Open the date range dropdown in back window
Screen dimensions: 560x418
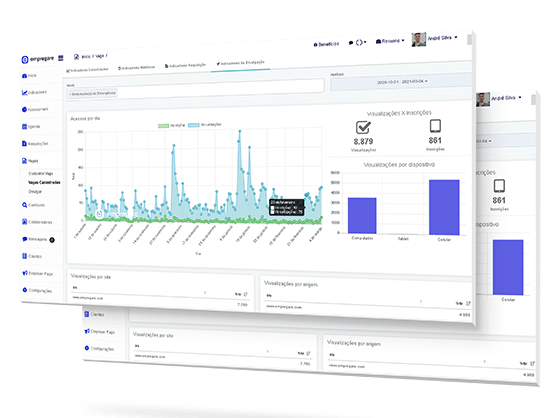506,141
